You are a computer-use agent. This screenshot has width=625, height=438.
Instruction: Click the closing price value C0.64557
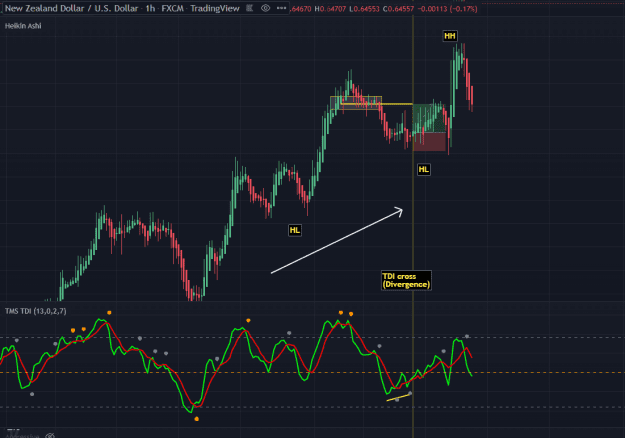point(399,8)
